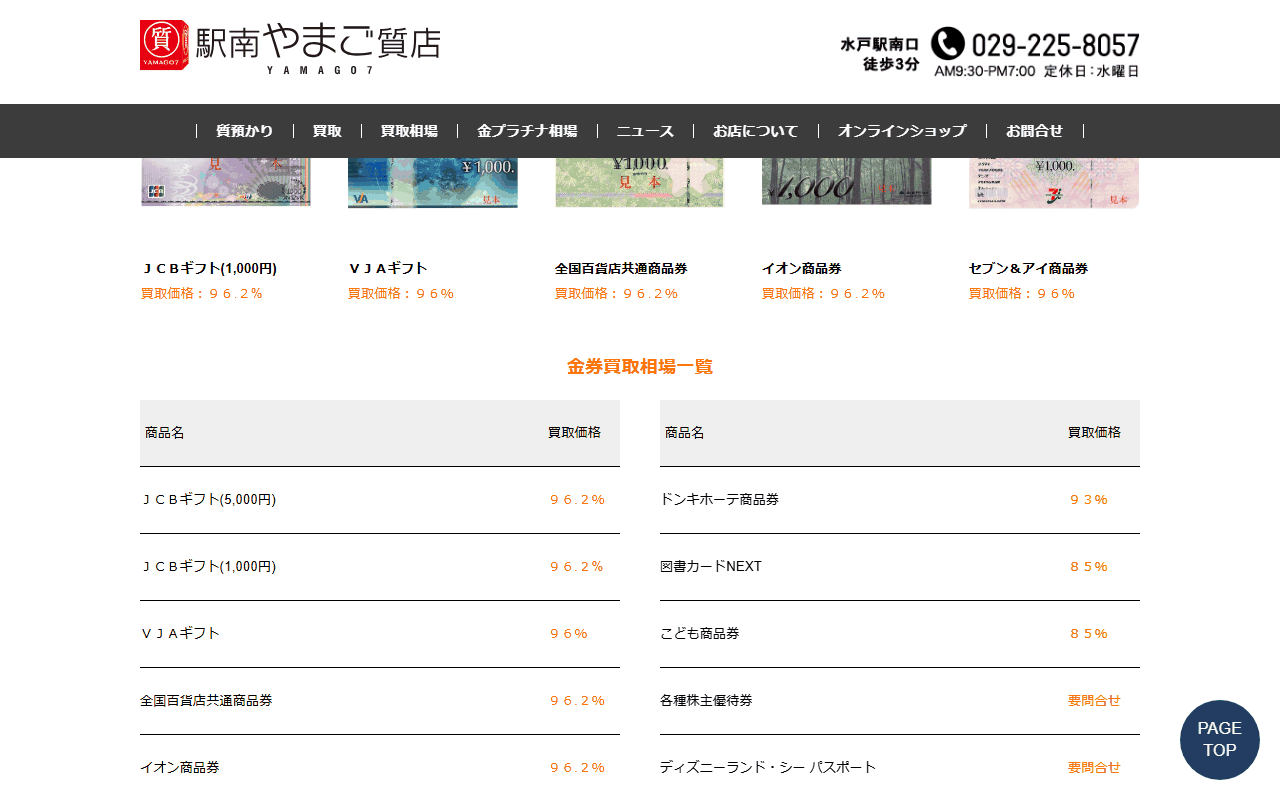Click the 要問合せ value for ディズニー パスポート
1280x800 pixels.
coord(1094,767)
